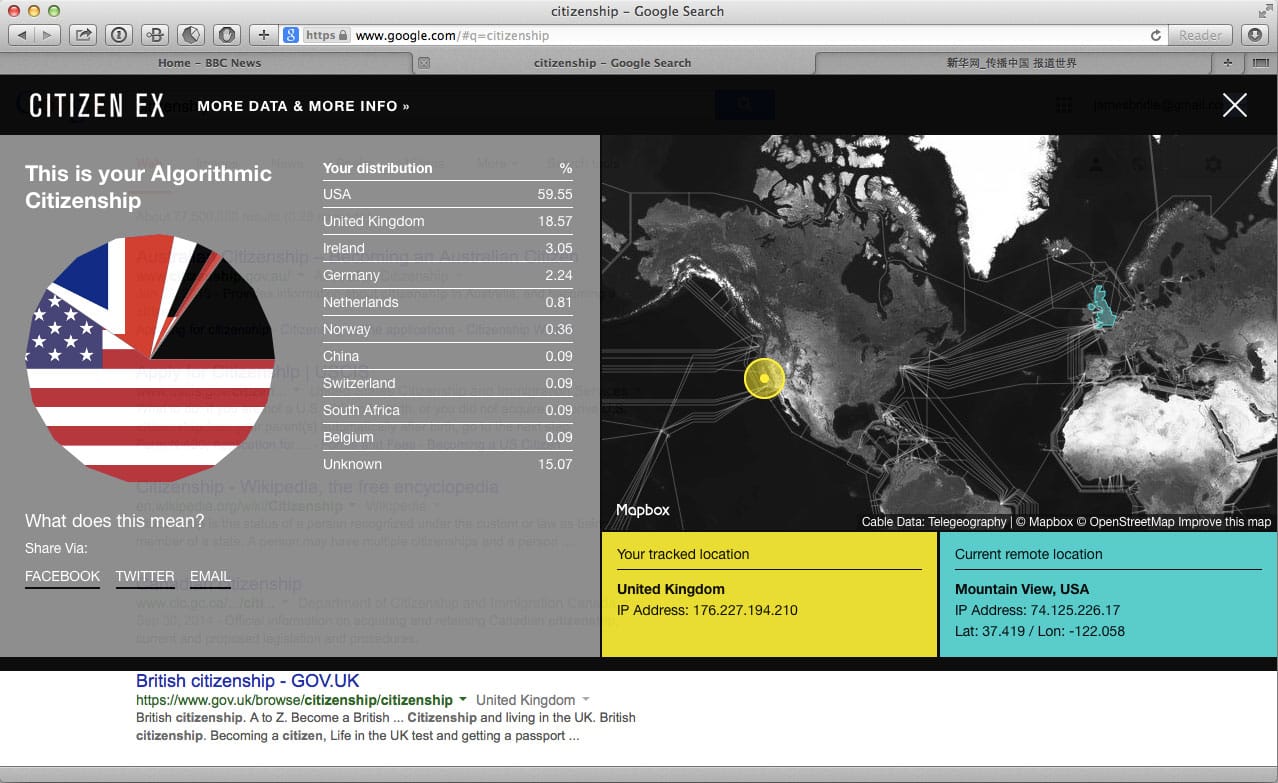
Task: Switch to the citizenship - Google Search tab
Action: pyautogui.click(x=612, y=62)
